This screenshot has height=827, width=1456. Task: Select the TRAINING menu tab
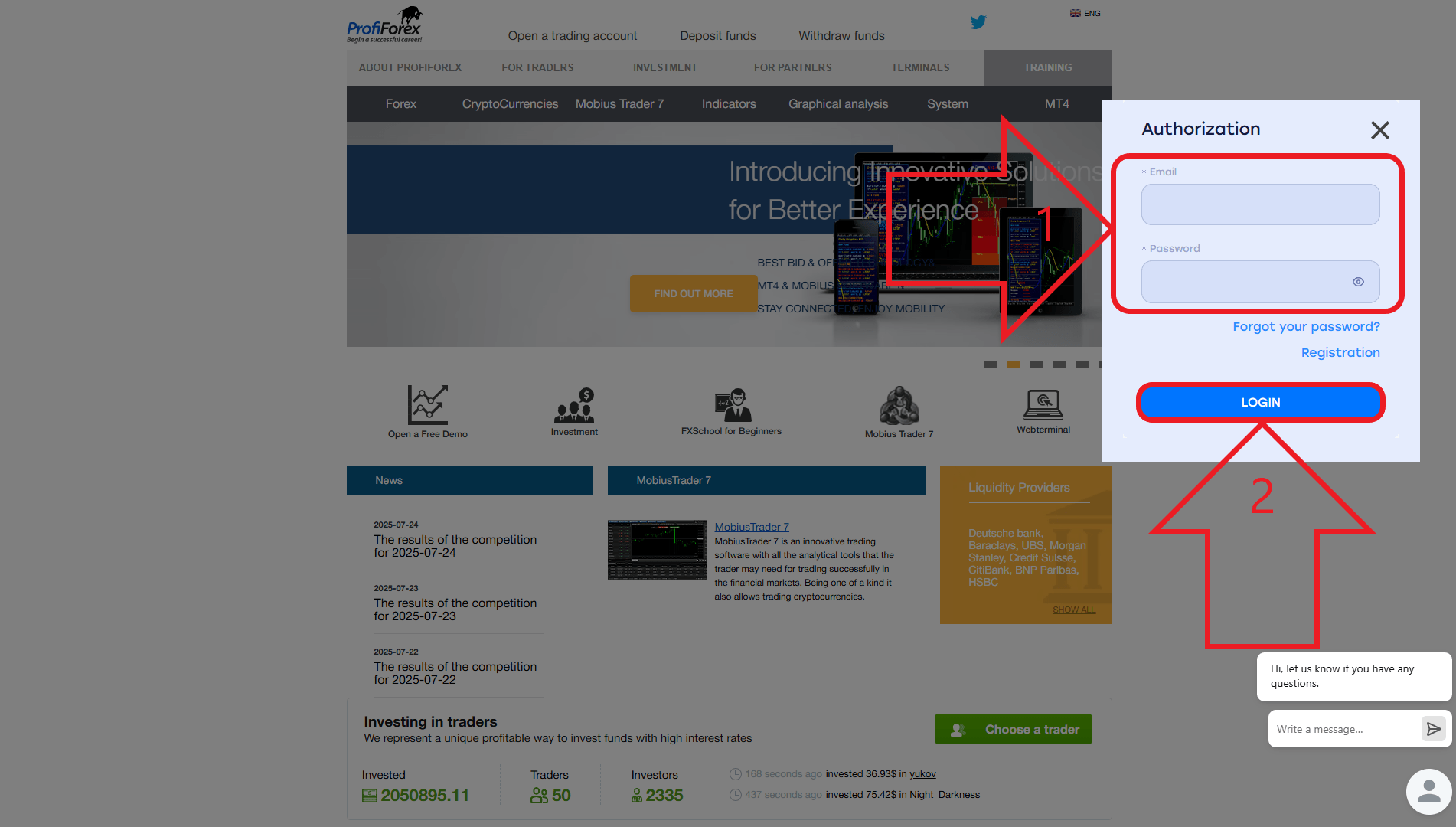tap(1048, 67)
